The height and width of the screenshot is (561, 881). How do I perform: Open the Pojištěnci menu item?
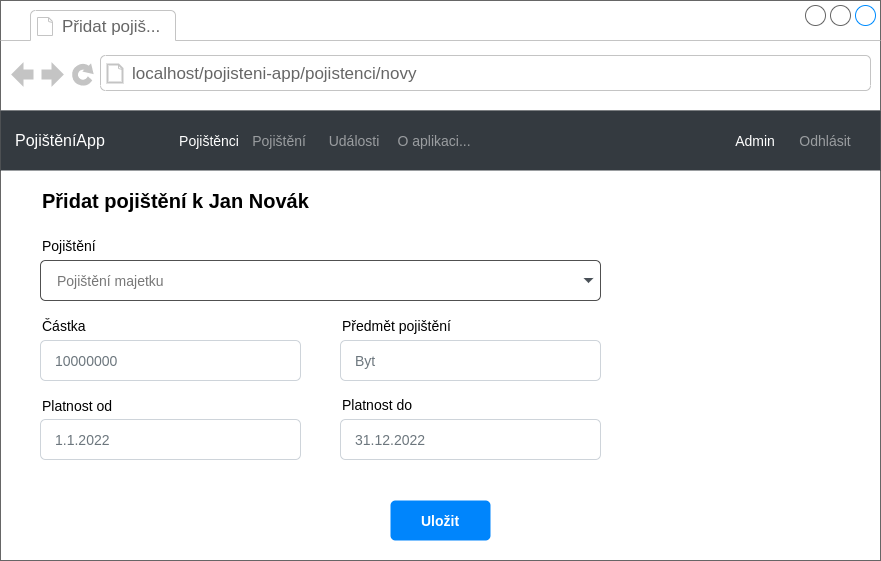click(x=208, y=141)
